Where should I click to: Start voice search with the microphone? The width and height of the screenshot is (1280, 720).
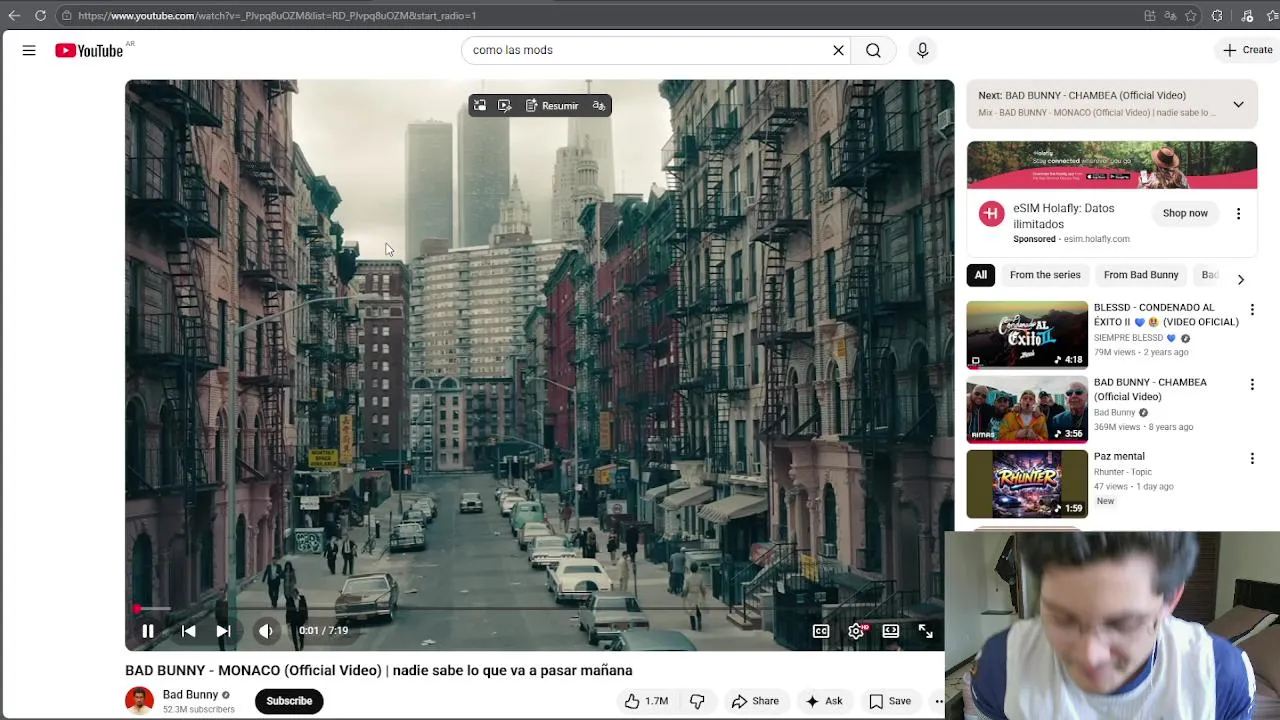pyautogui.click(x=922, y=50)
